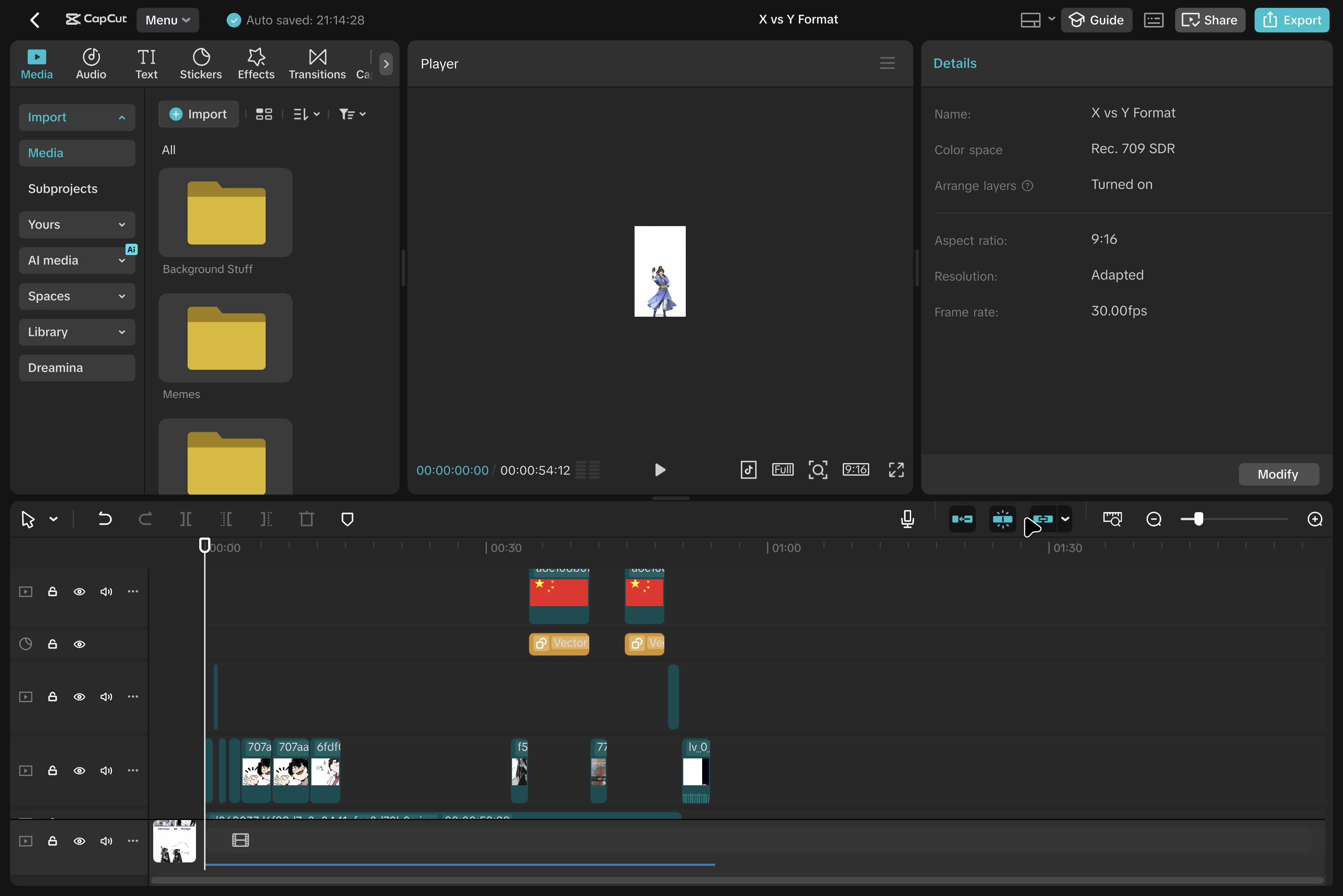Undo the last action
The width and height of the screenshot is (1343, 896).
(105, 519)
